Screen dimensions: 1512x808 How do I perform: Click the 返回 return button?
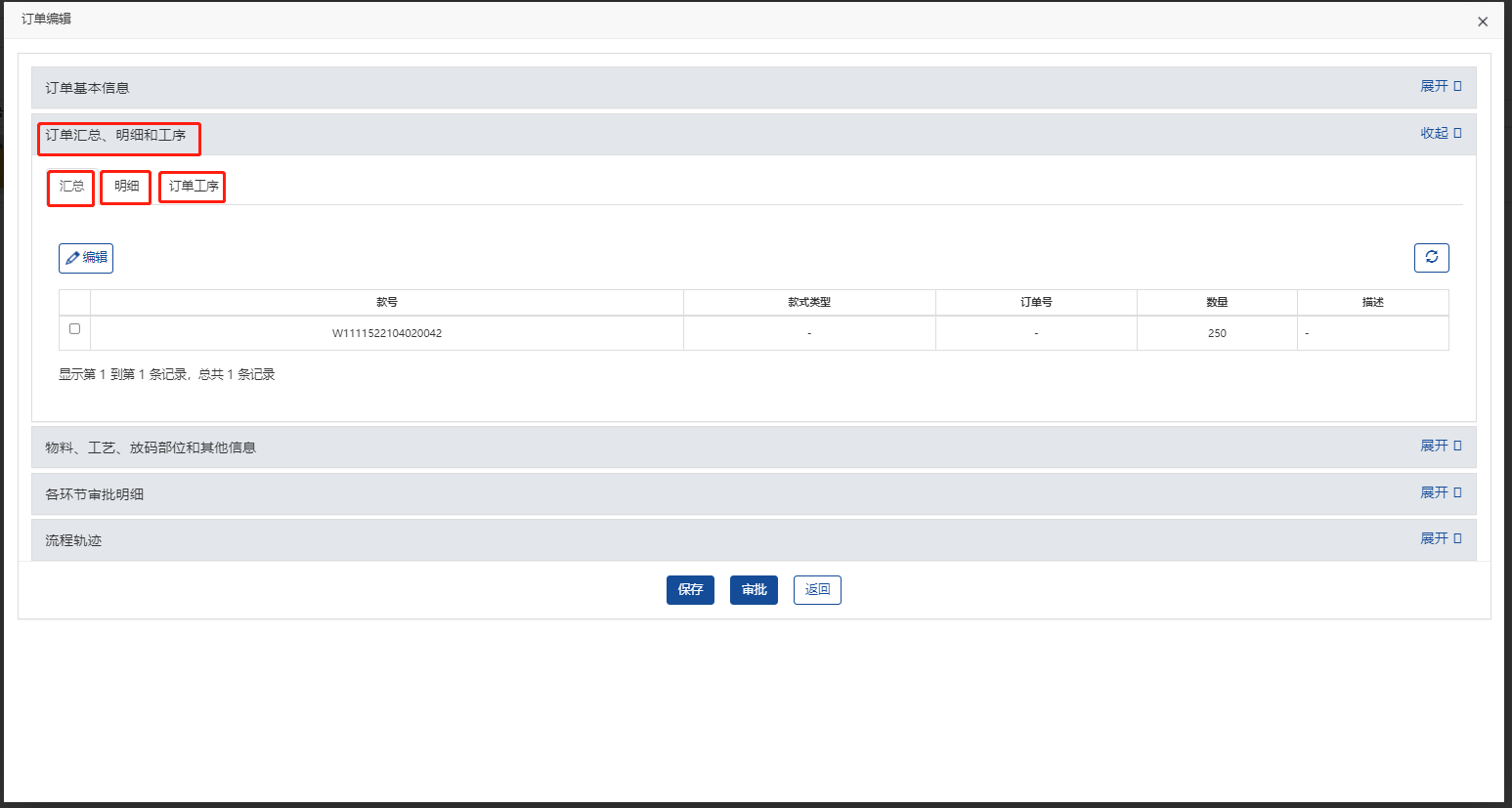817,590
